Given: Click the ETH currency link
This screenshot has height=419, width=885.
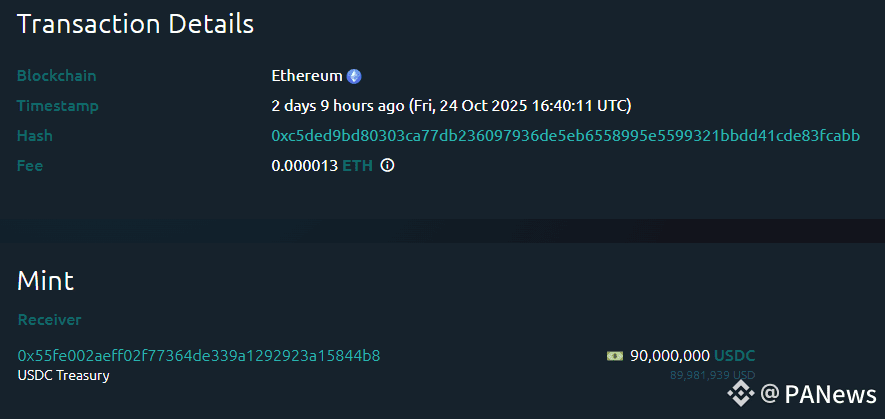Looking at the screenshot, I should tap(357, 166).
